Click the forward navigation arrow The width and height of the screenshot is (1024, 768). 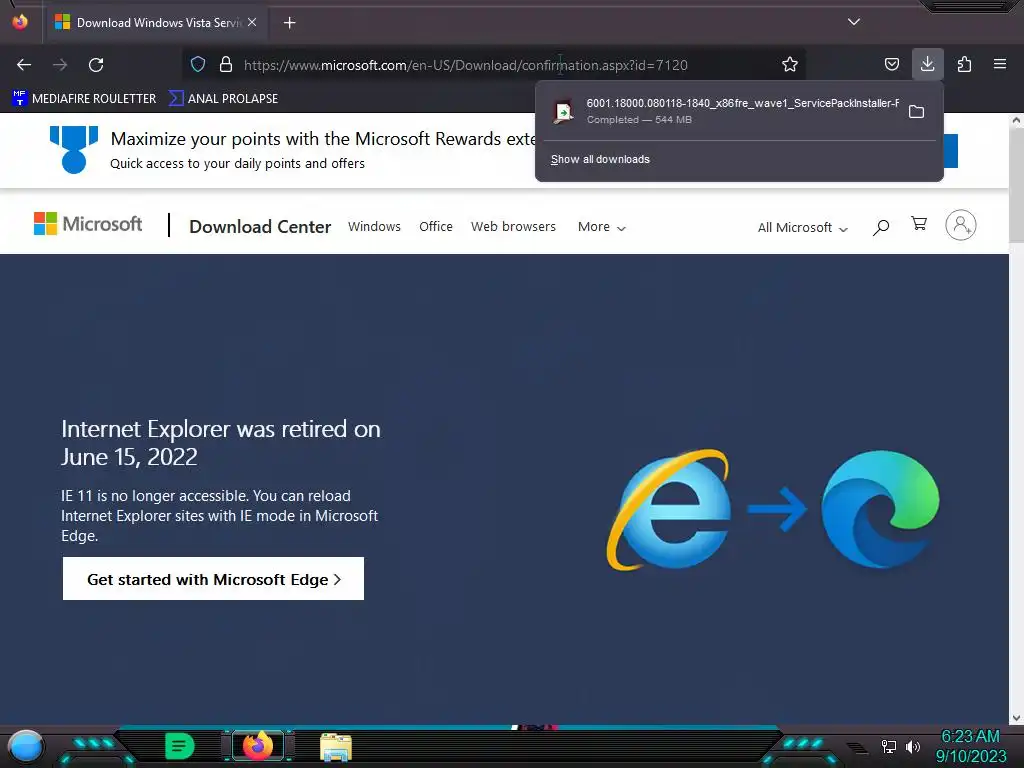point(60,65)
